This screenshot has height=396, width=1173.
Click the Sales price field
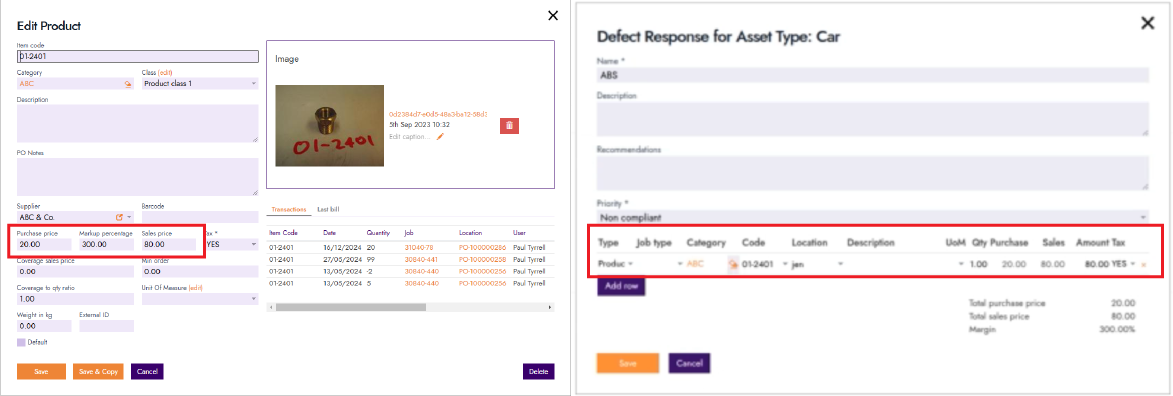coord(168,244)
